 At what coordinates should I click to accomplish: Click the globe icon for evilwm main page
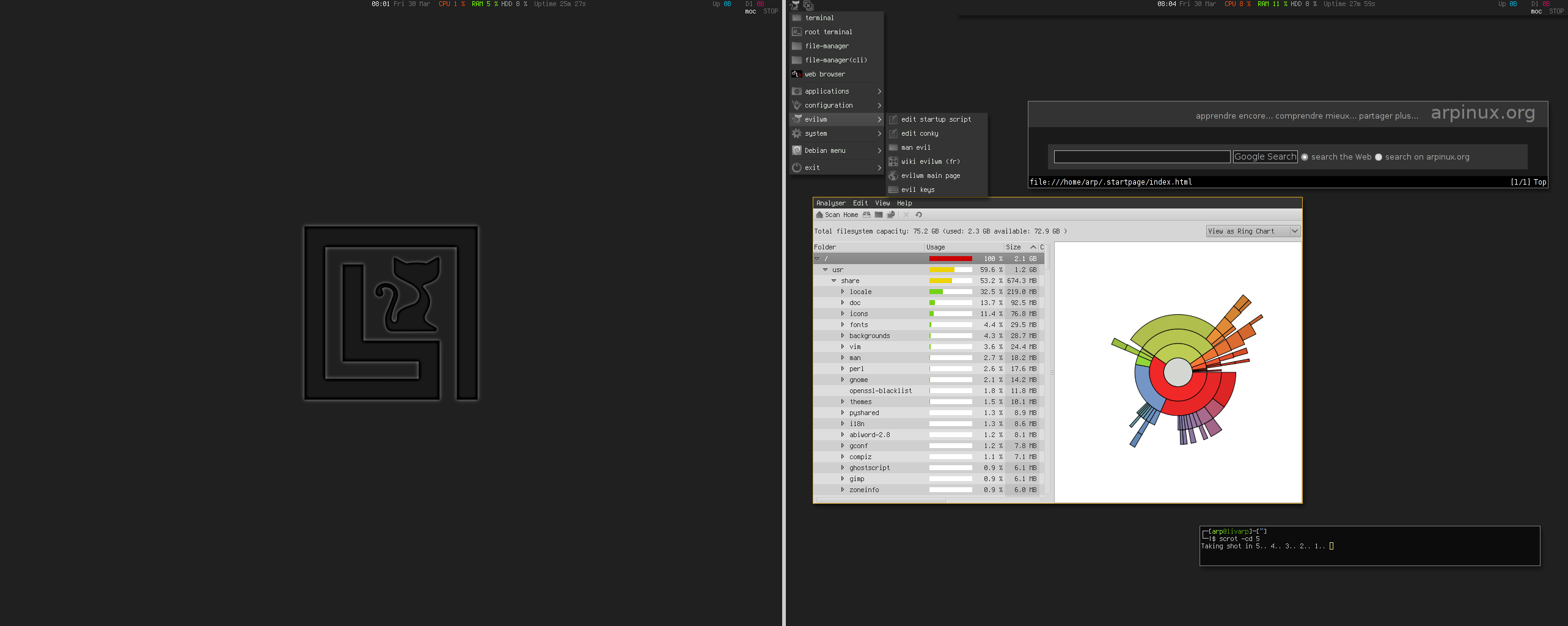pyautogui.click(x=893, y=175)
